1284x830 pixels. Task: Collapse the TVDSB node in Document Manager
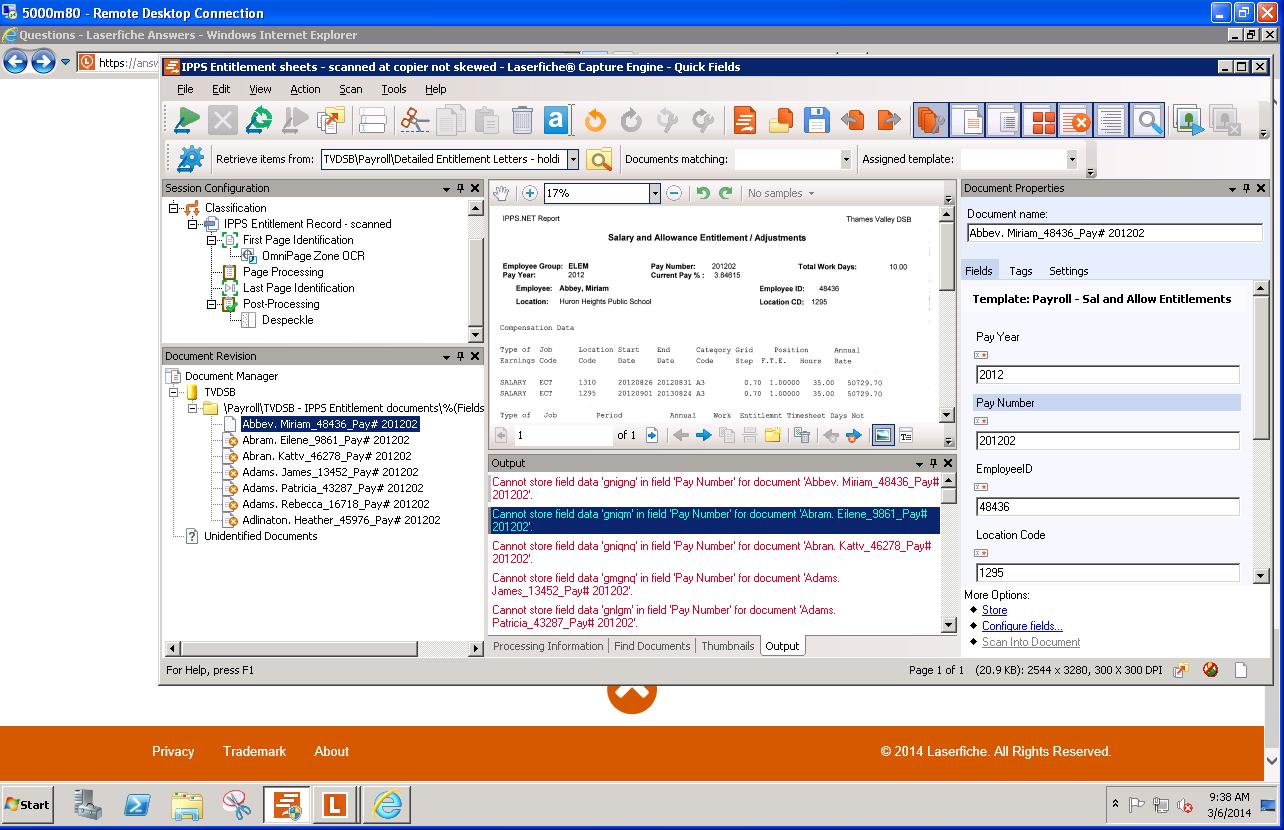click(173, 392)
